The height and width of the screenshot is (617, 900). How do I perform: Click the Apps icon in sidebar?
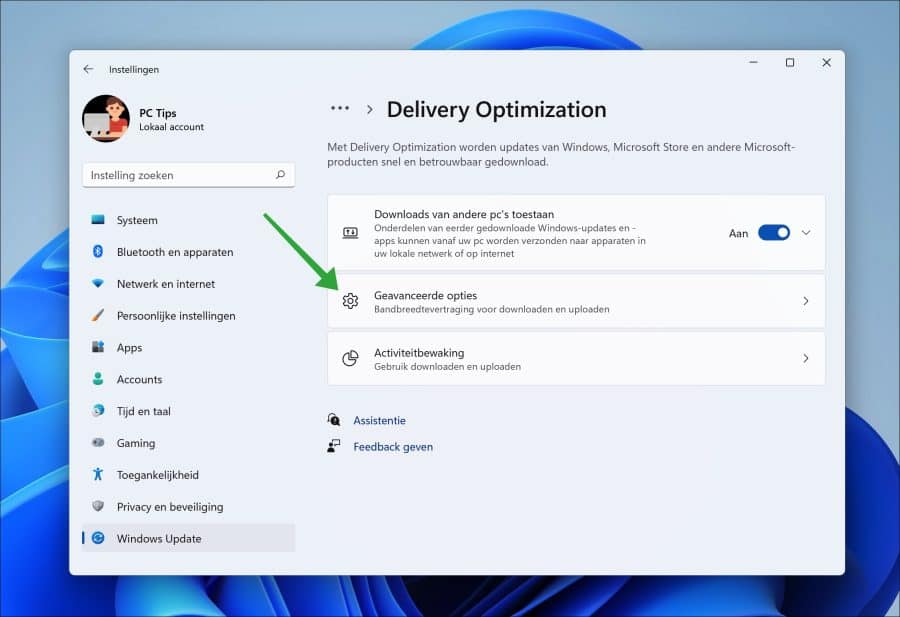pos(98,347)
